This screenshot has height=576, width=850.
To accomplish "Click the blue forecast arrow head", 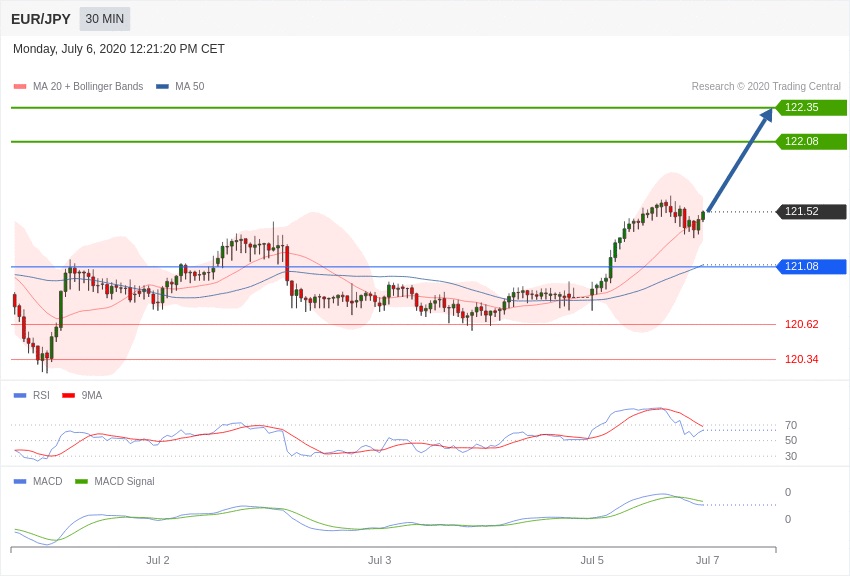I will (766, 116).
